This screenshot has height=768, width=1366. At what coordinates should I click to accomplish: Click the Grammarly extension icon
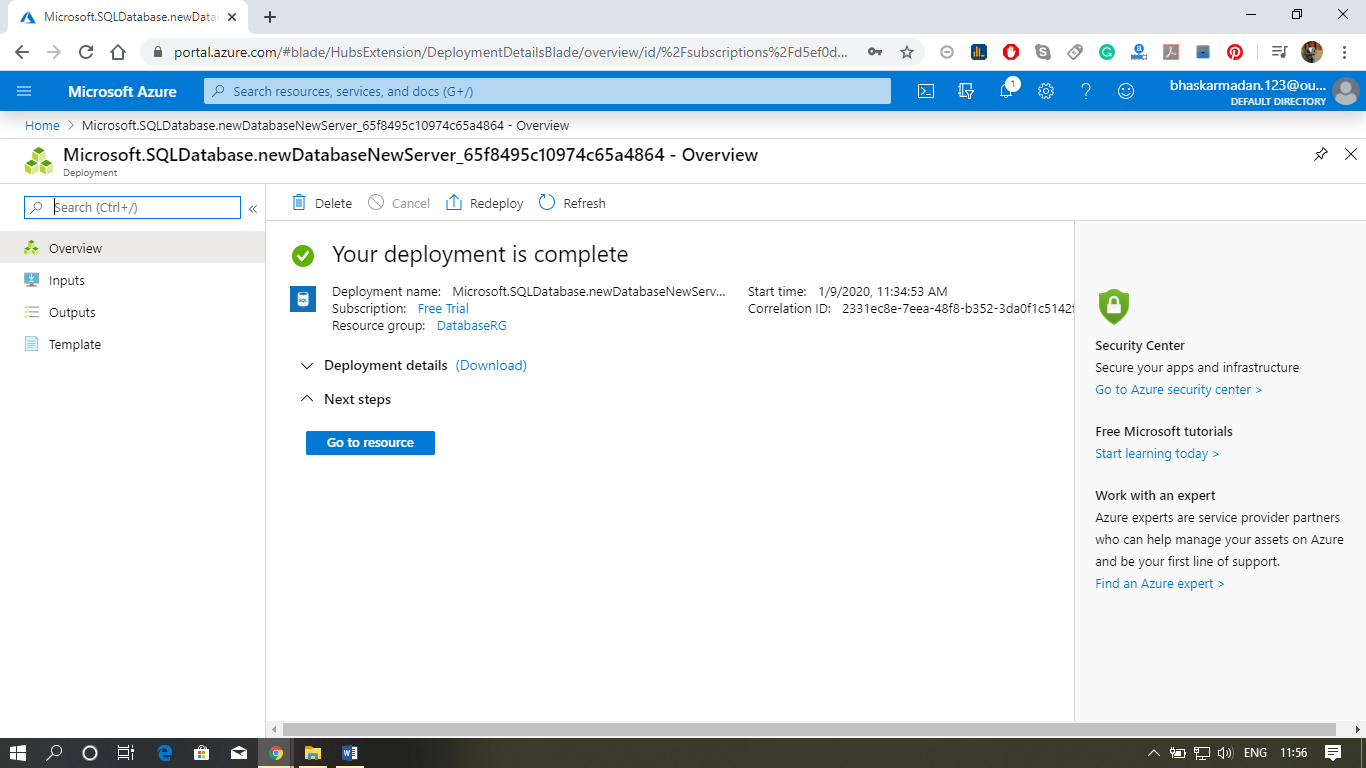click(1107, 52)
